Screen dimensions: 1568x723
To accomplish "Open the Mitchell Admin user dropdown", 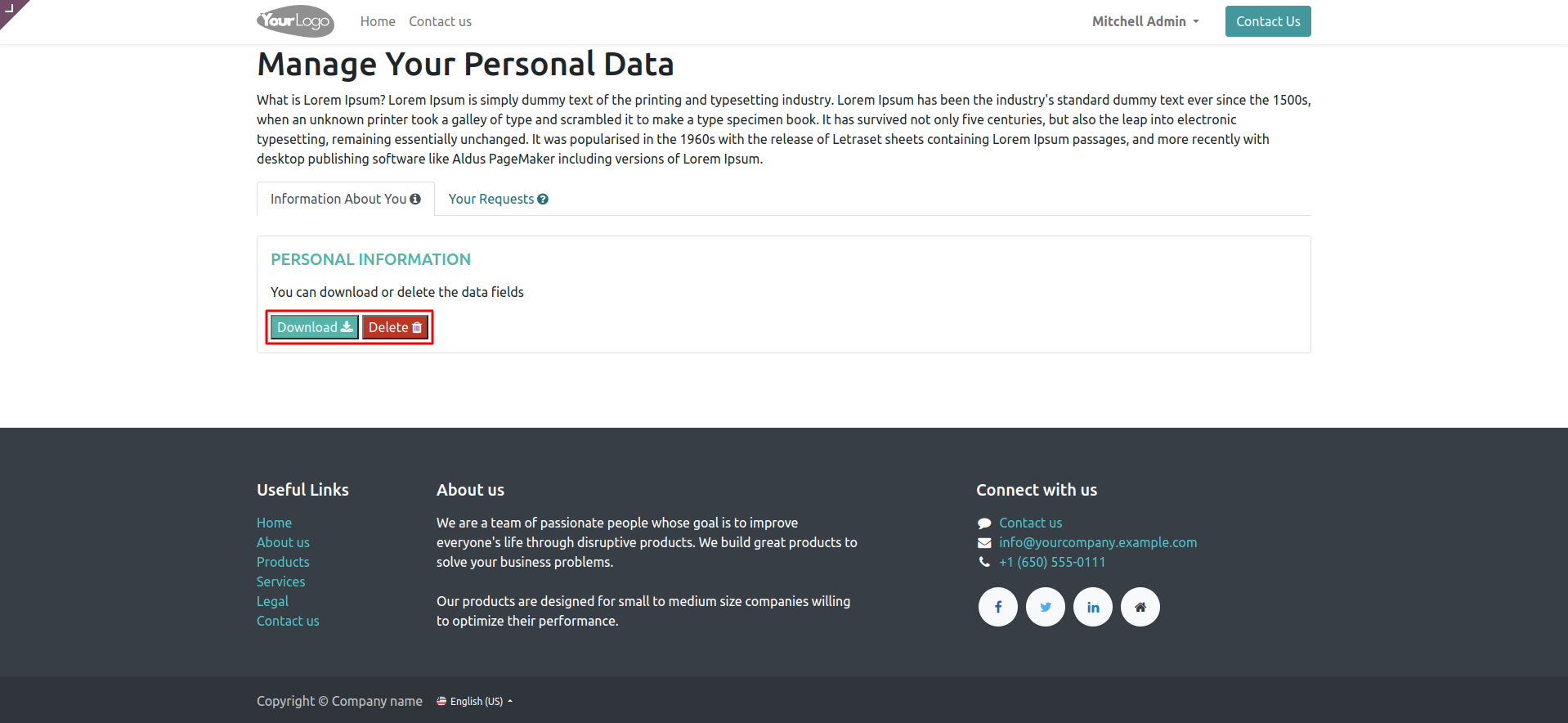I will (x=1145, y=21).
